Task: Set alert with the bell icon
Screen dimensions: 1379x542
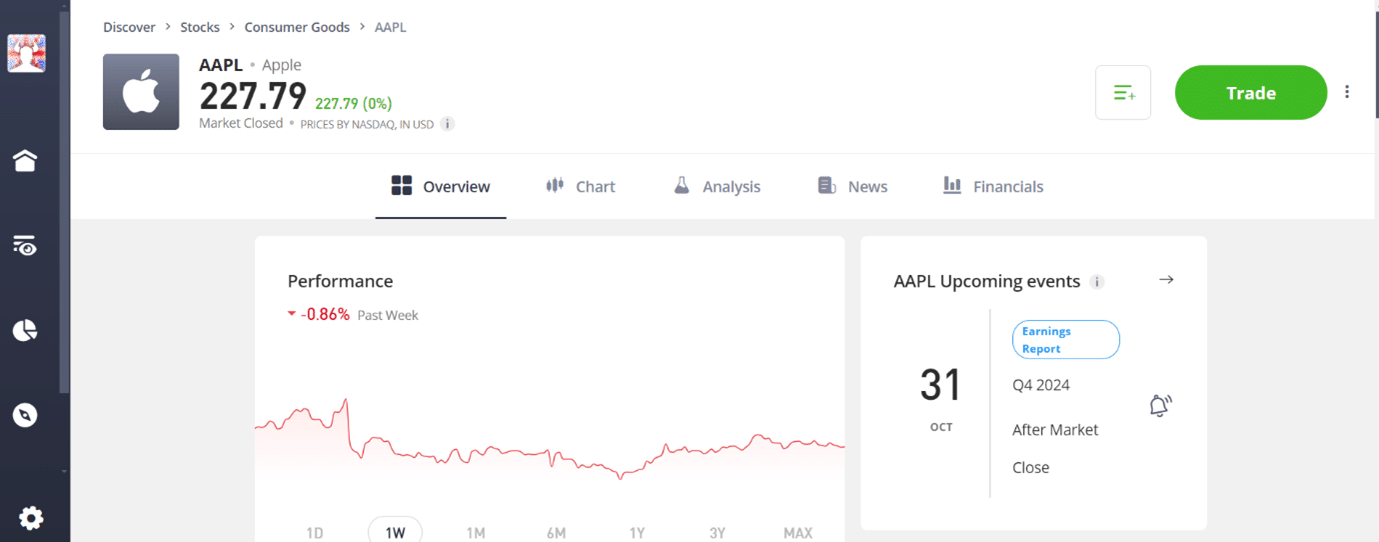Action: [x=1160, y=406]
